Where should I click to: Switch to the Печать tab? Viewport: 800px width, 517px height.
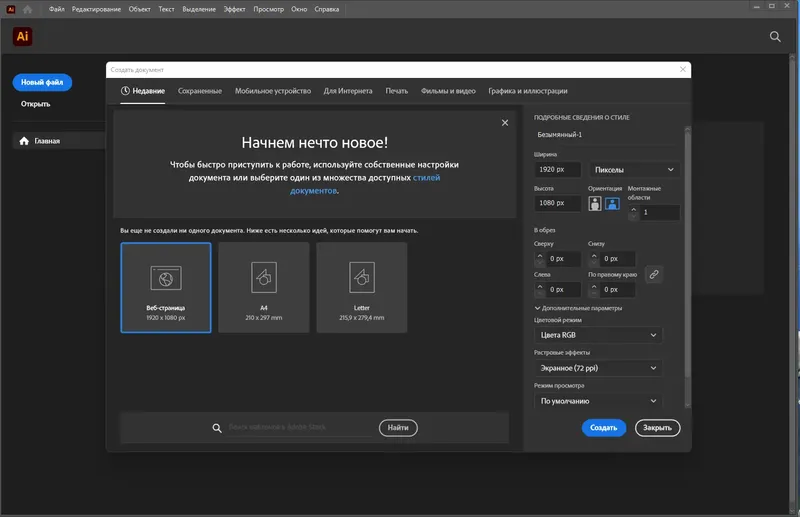(396, 91)
